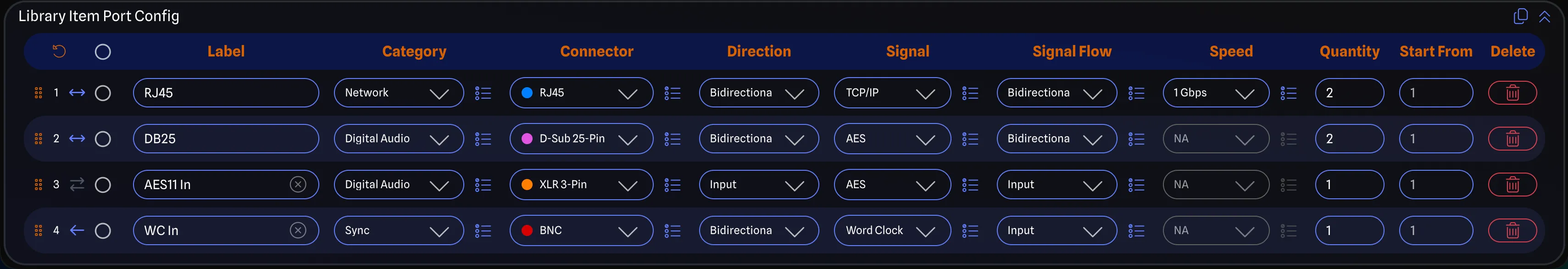Select the RJ45 row radio button

point(102,93)
